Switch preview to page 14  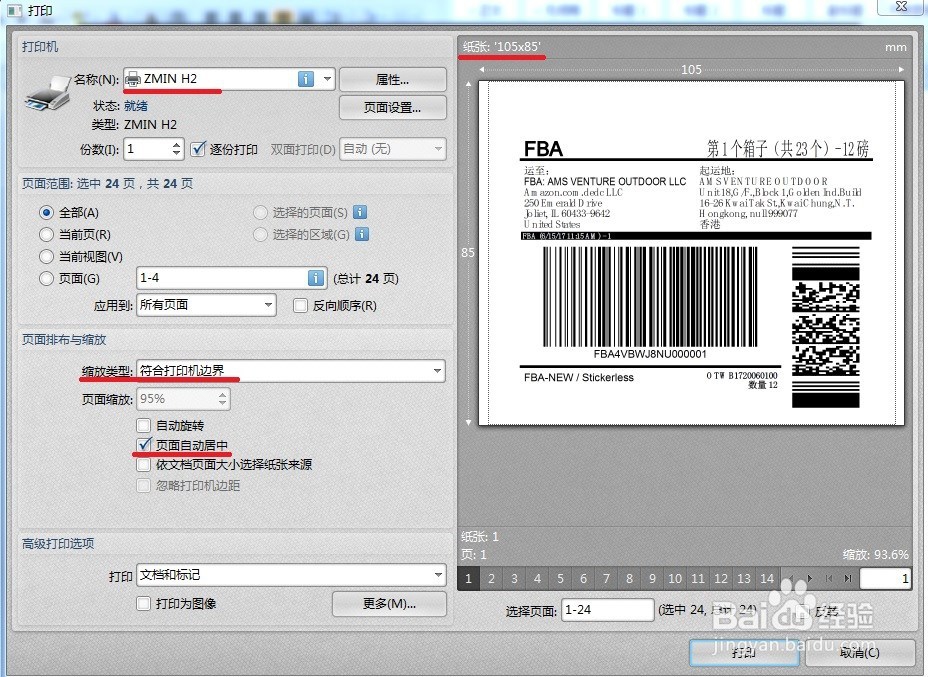tap(767, 579)
